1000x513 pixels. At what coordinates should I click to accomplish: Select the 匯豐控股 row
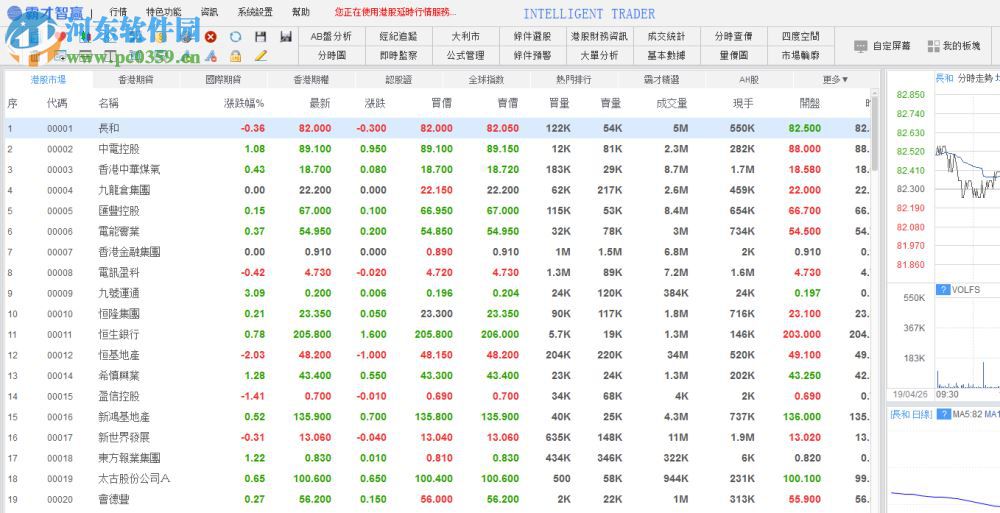(x=438, y=211)
